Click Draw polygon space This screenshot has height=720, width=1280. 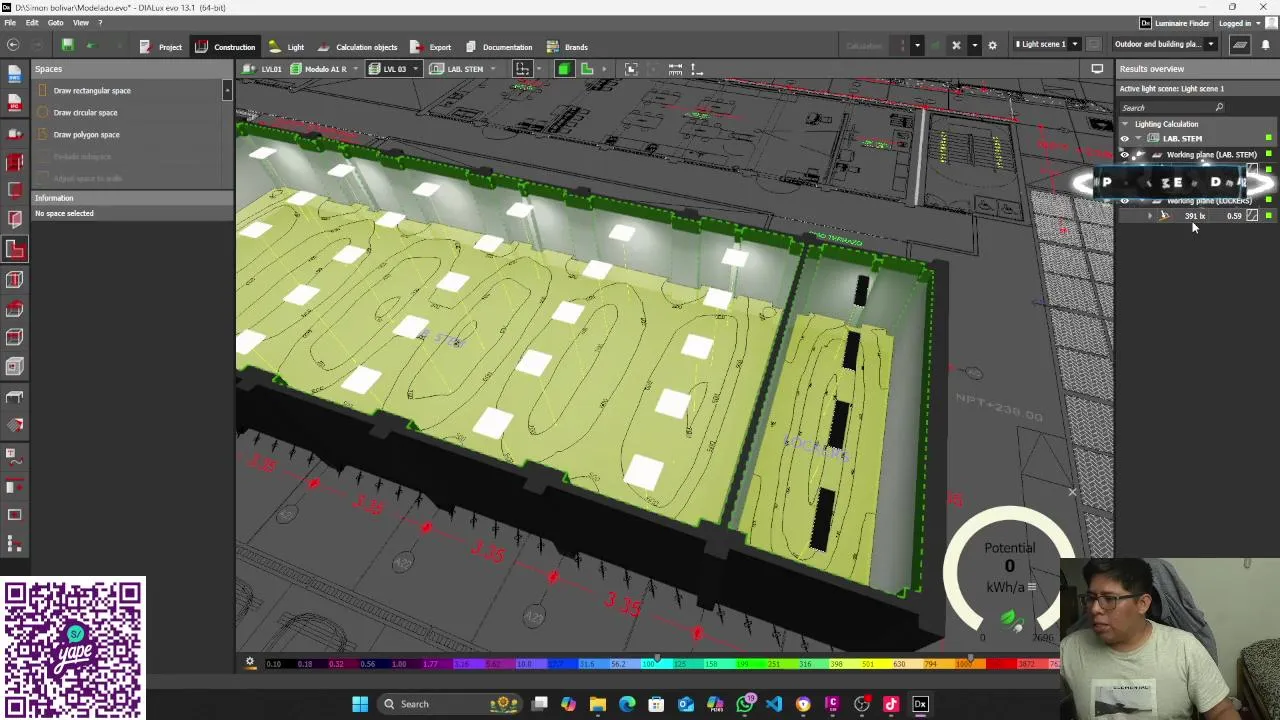click(x=87, y=134)
